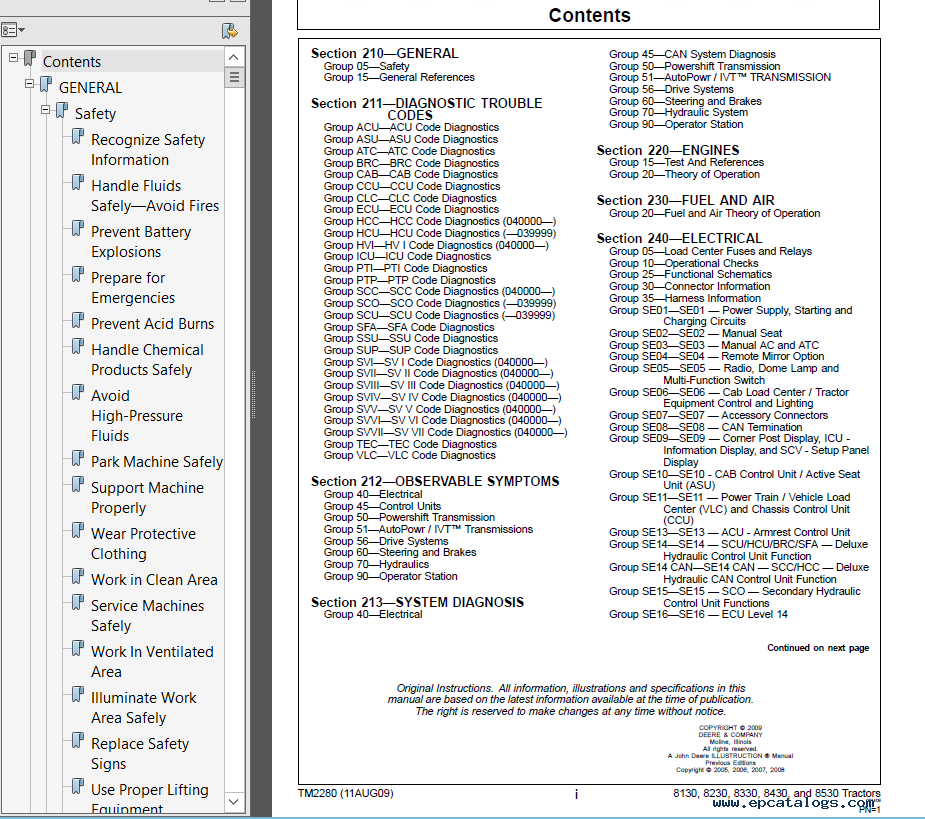Open the GENERAL bookmark
This screenshot has width=925, height=819.
(x=90, y=88)
